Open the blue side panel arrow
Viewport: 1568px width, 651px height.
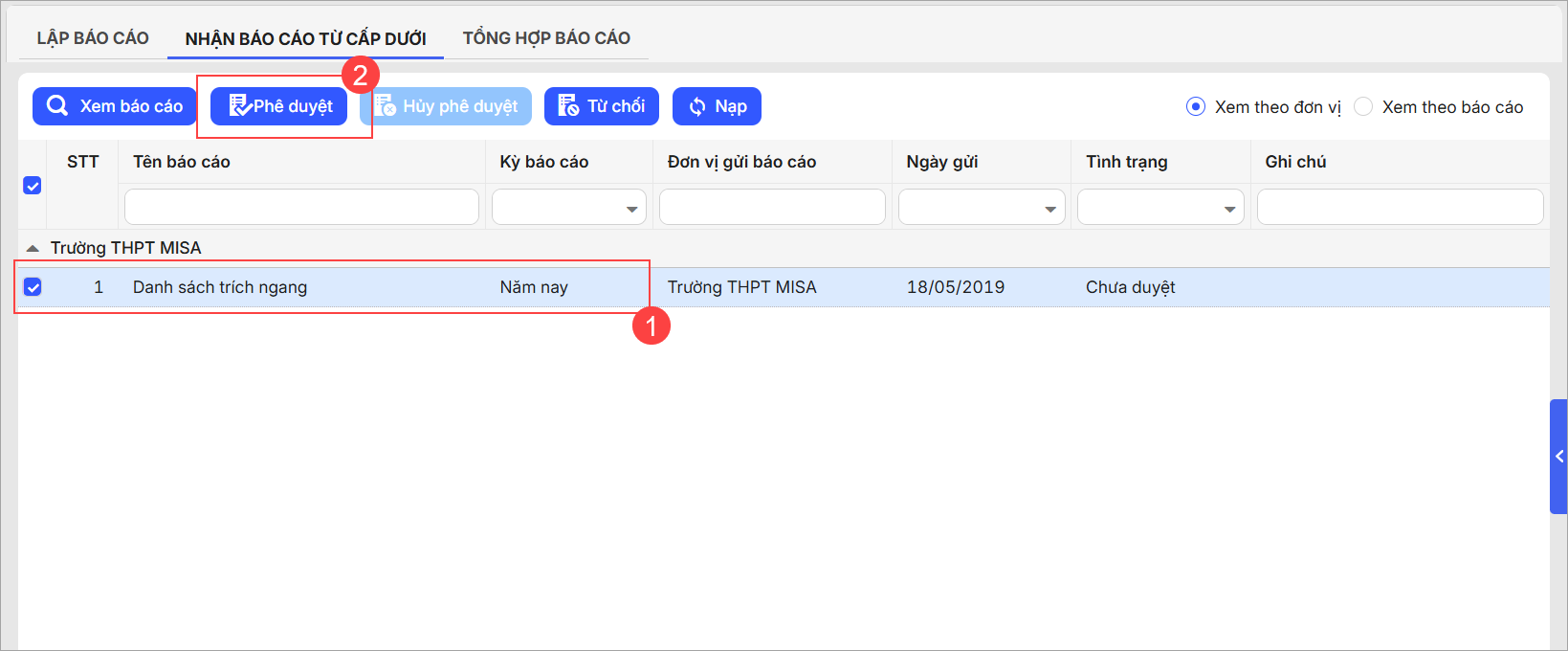click(1559, 457)
